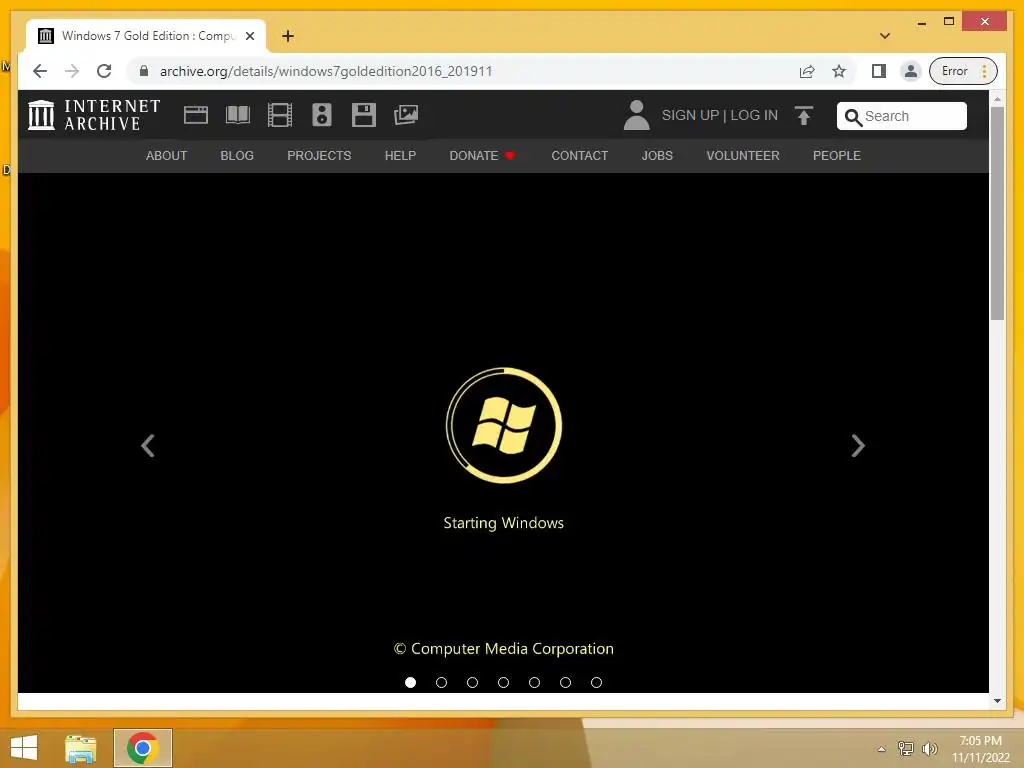Open Windows Start button
Screen dimensions: 1024x768
[x=24, y=748]
